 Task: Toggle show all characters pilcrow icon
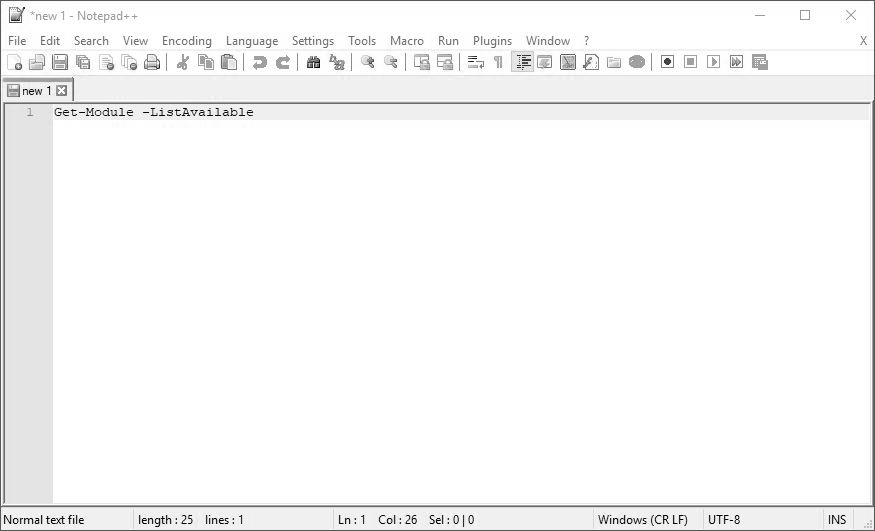(498, 62)
